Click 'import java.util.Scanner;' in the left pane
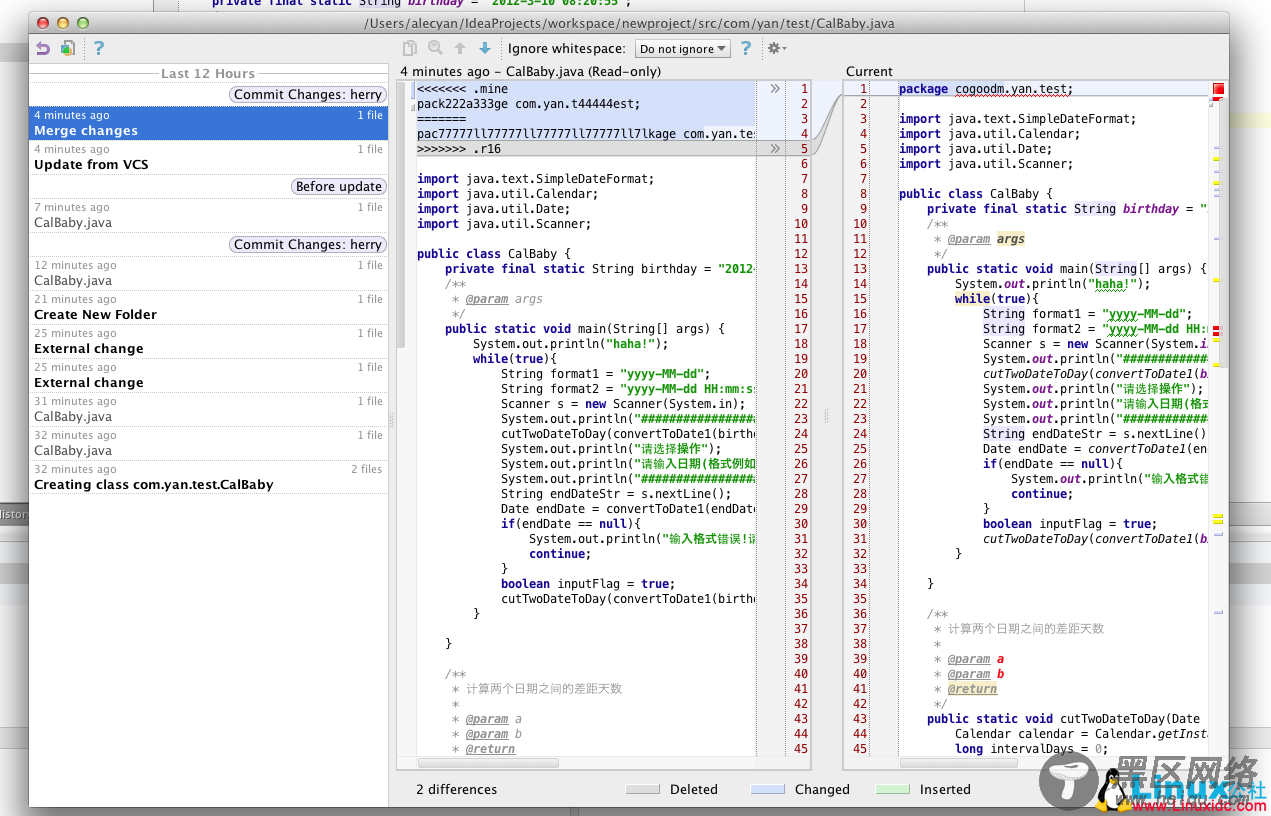 click(x=504, y=224)
